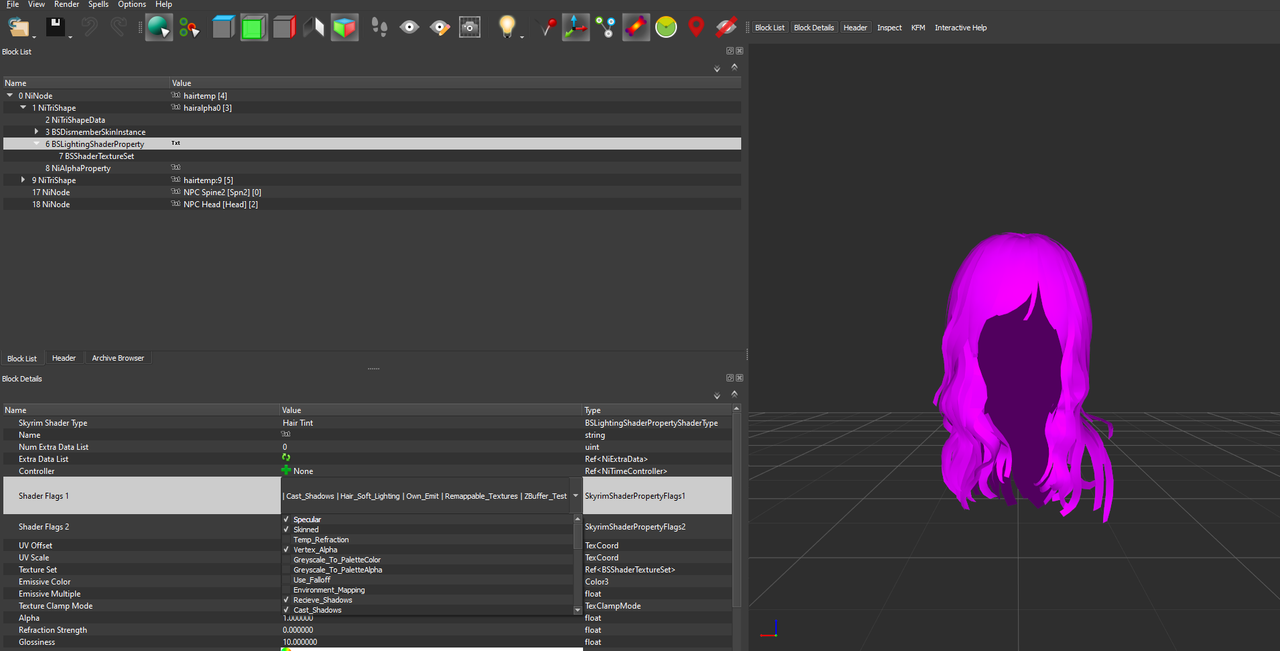Screen dimensions: 1280x651
Task: Click the Inspect toolbar button
Action: pyautogui.click(x=889, y=28)
